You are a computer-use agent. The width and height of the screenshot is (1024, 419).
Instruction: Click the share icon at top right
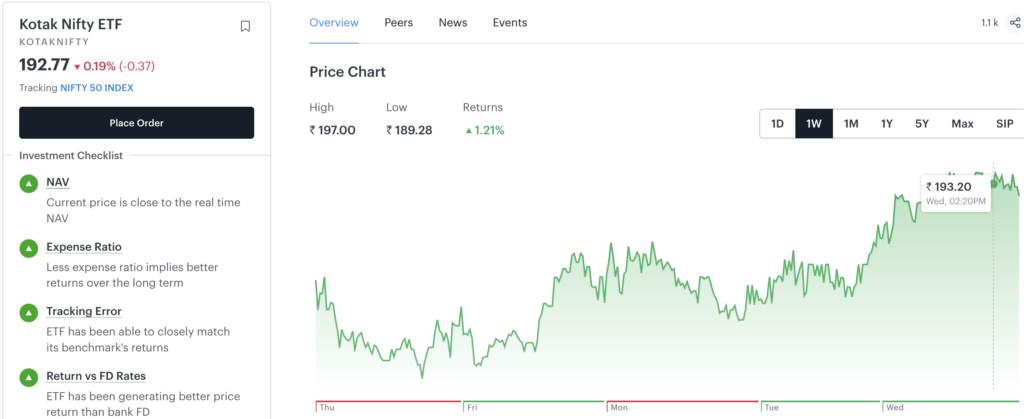coord(1014,23)
